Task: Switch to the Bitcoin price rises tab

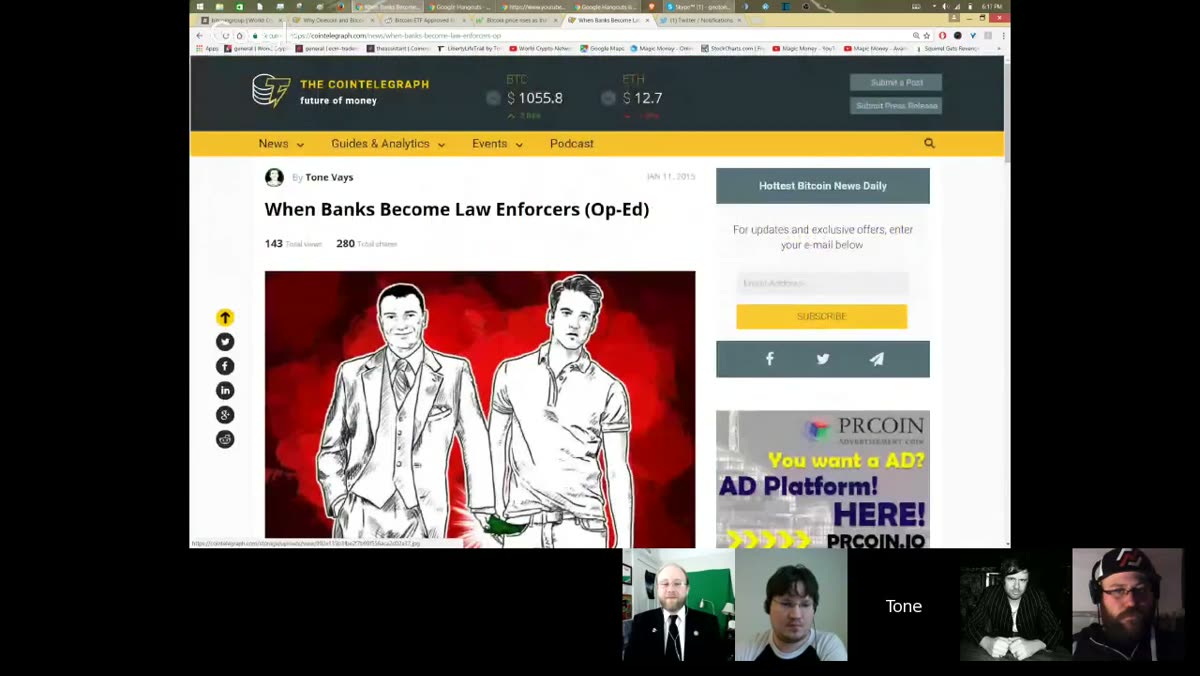Action: 515,20
